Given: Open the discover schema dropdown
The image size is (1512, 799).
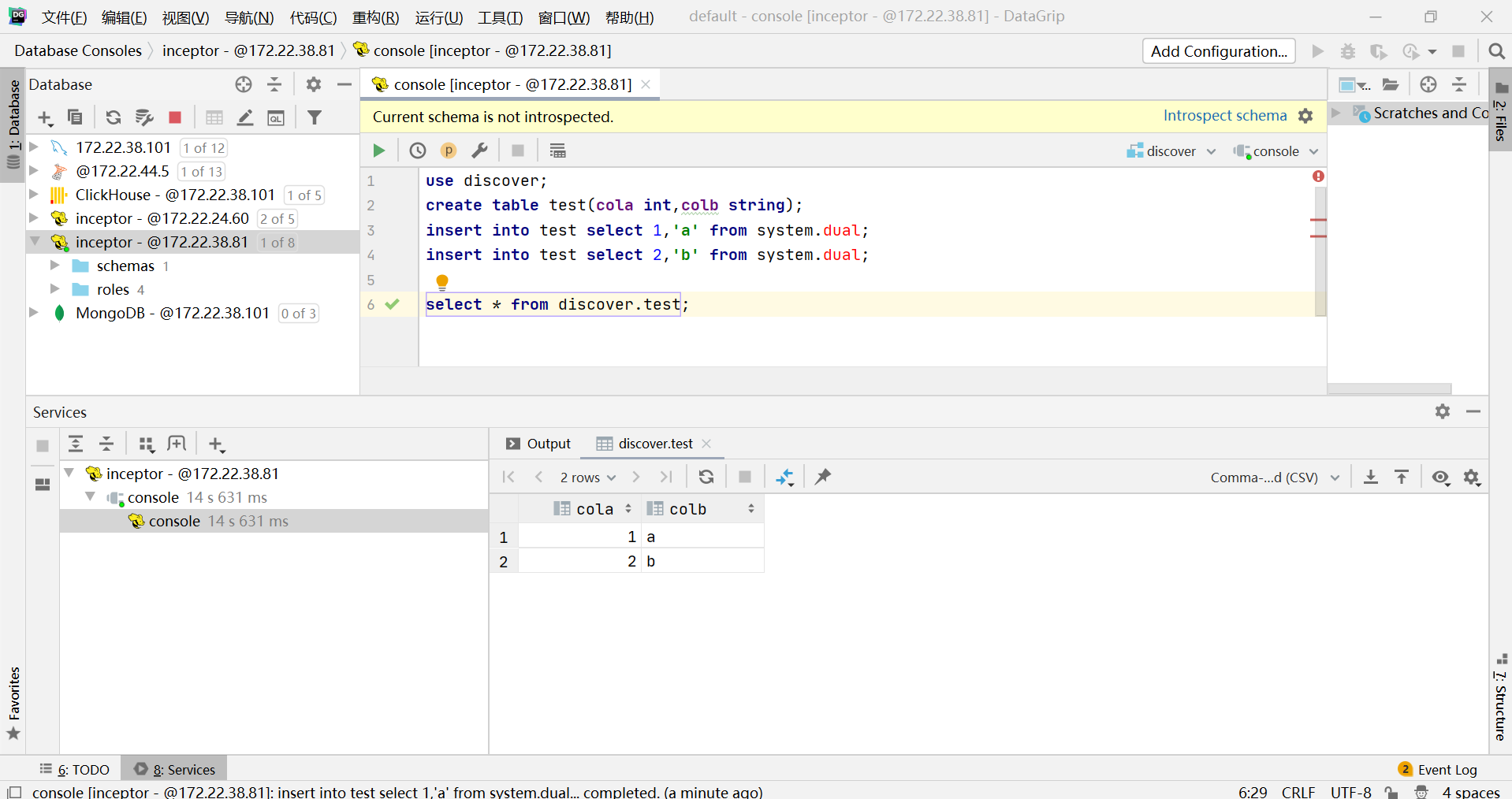Looking at the screenshot, I should click(1171, 151).
